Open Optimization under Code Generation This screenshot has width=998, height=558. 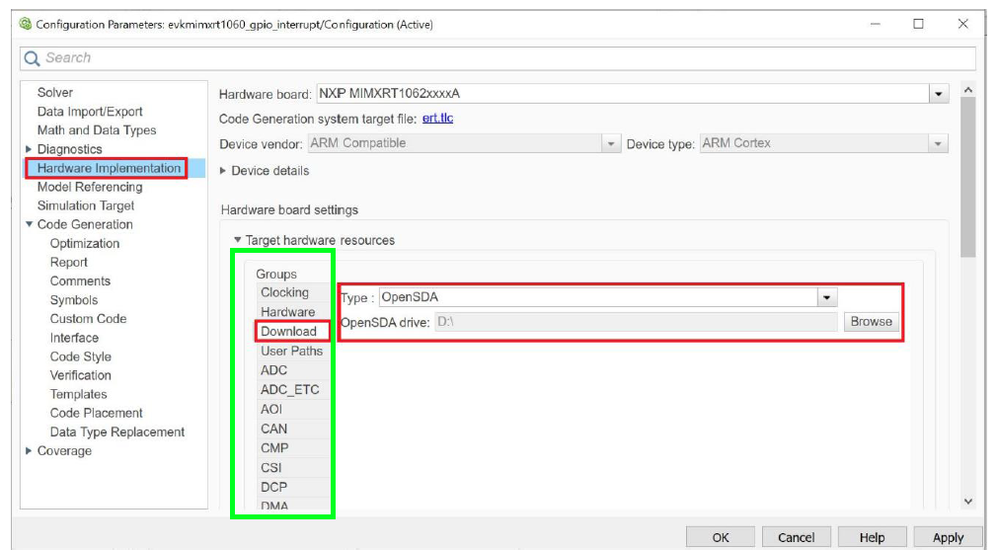[85, 243]
